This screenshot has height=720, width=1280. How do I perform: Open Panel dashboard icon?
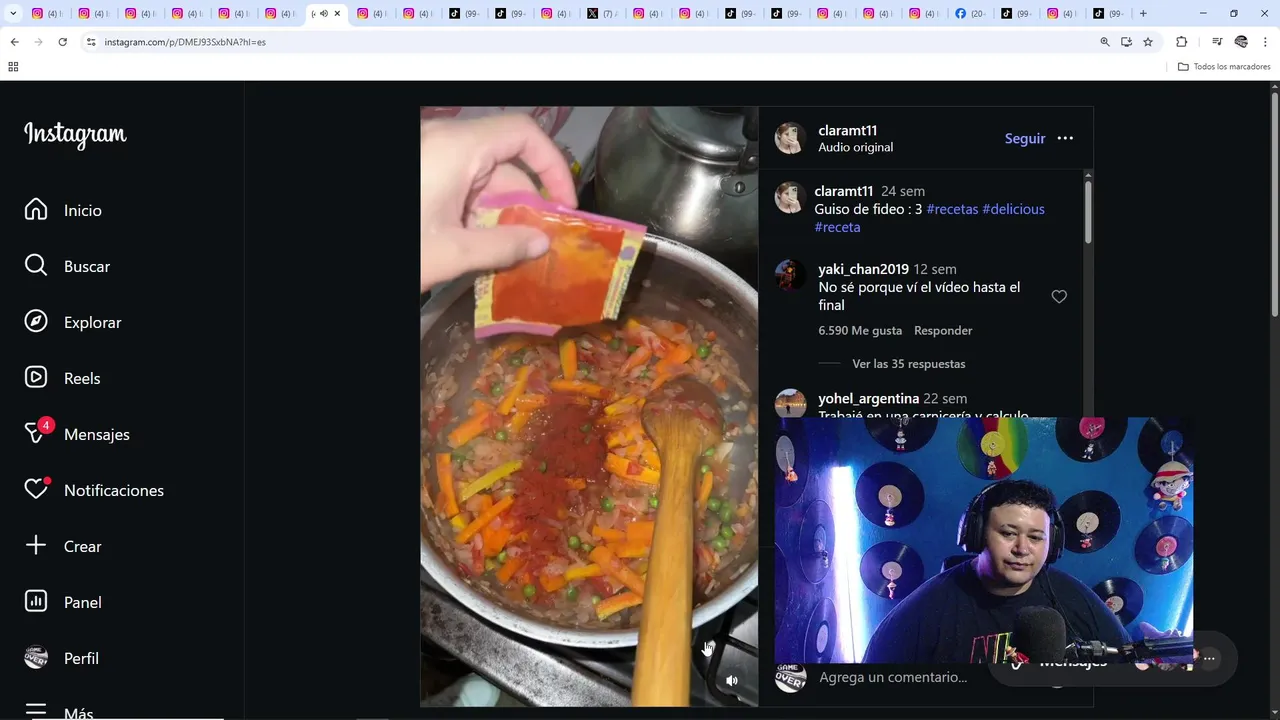point(36,602)
